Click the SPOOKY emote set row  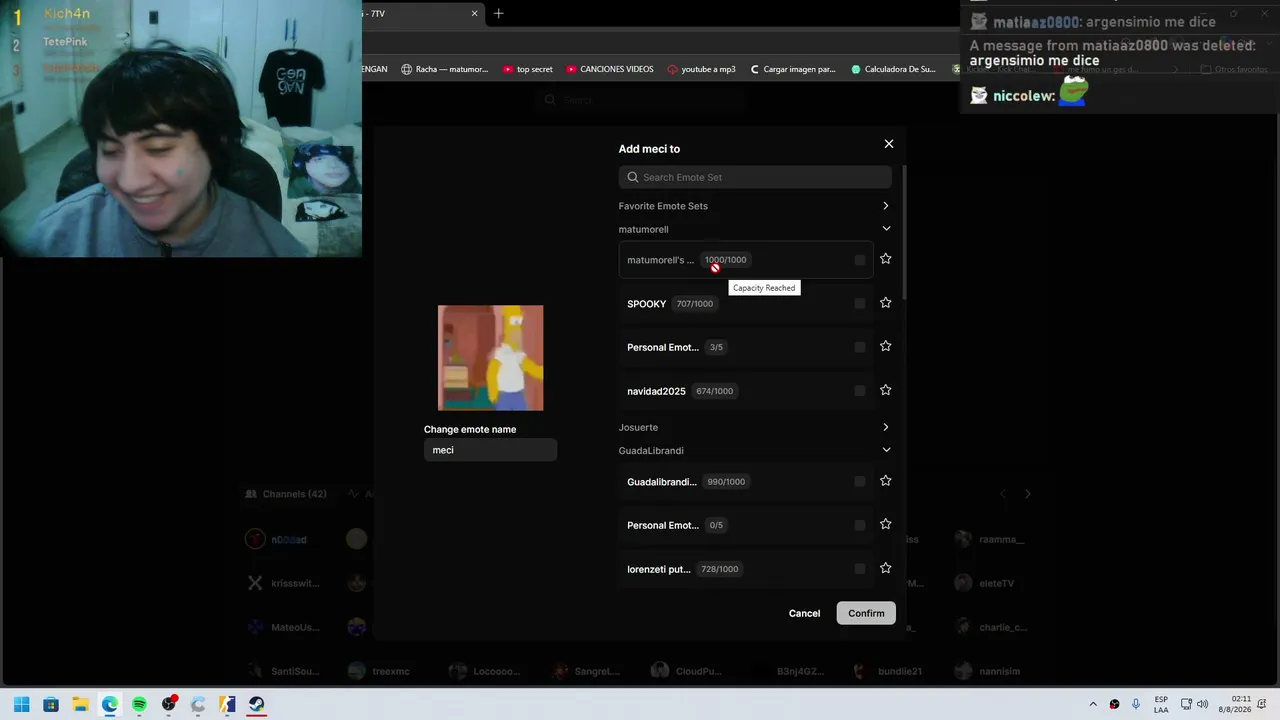coord(746,304)
